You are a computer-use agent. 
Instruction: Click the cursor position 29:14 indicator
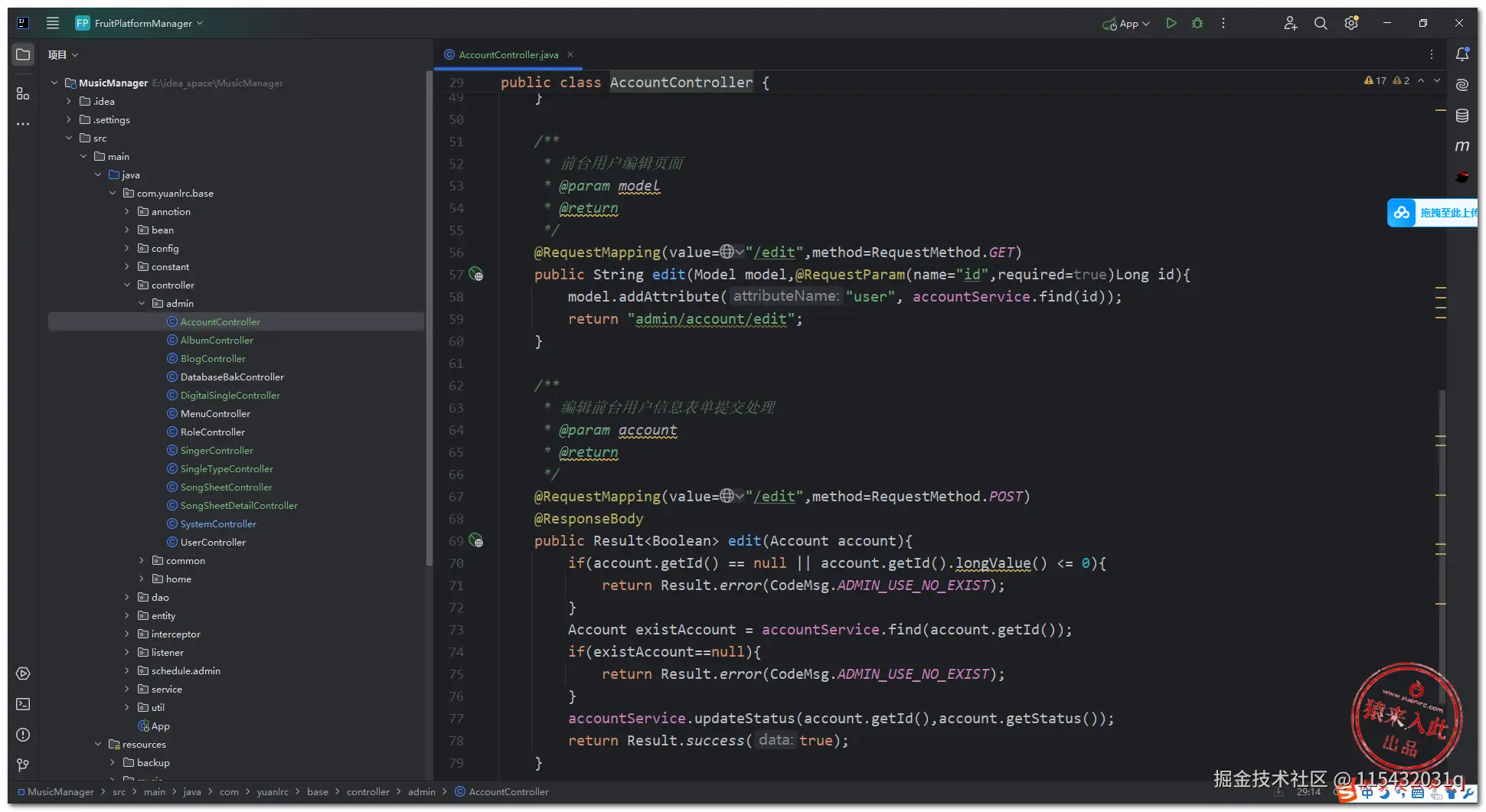tap(1308, 792)
